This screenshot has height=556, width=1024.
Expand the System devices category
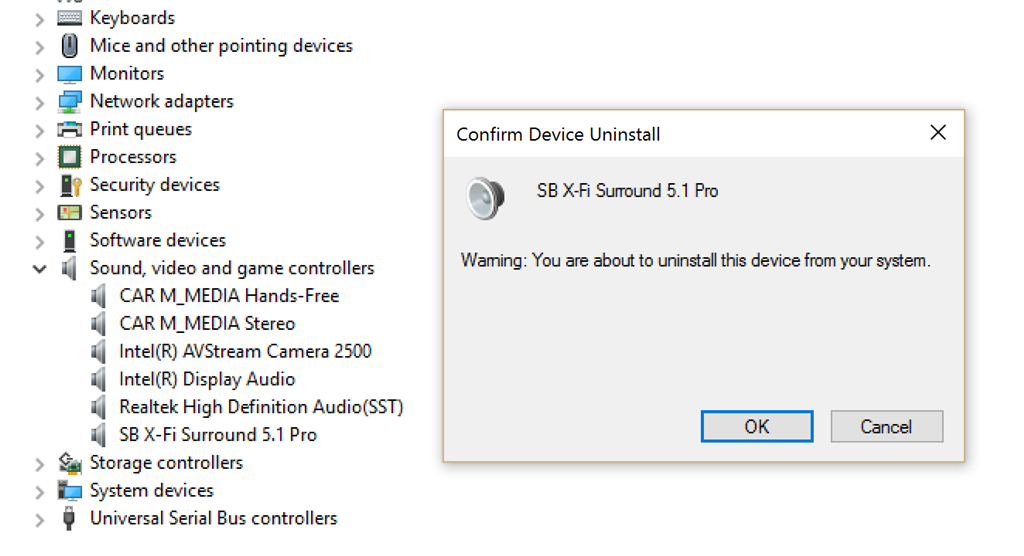39,491
